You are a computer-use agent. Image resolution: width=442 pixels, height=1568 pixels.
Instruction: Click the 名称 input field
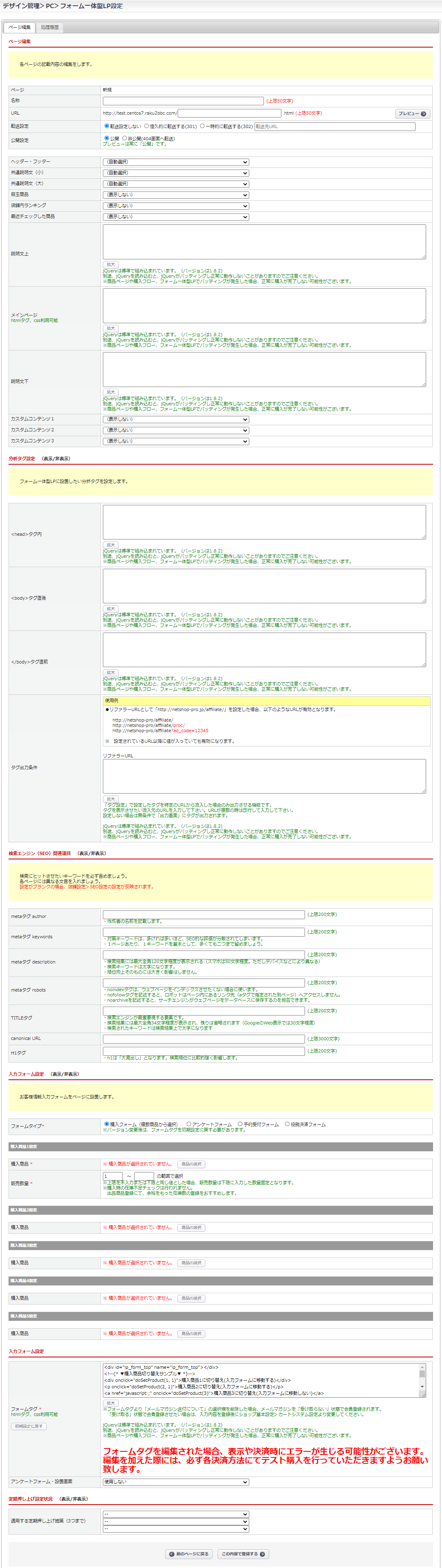183,100
